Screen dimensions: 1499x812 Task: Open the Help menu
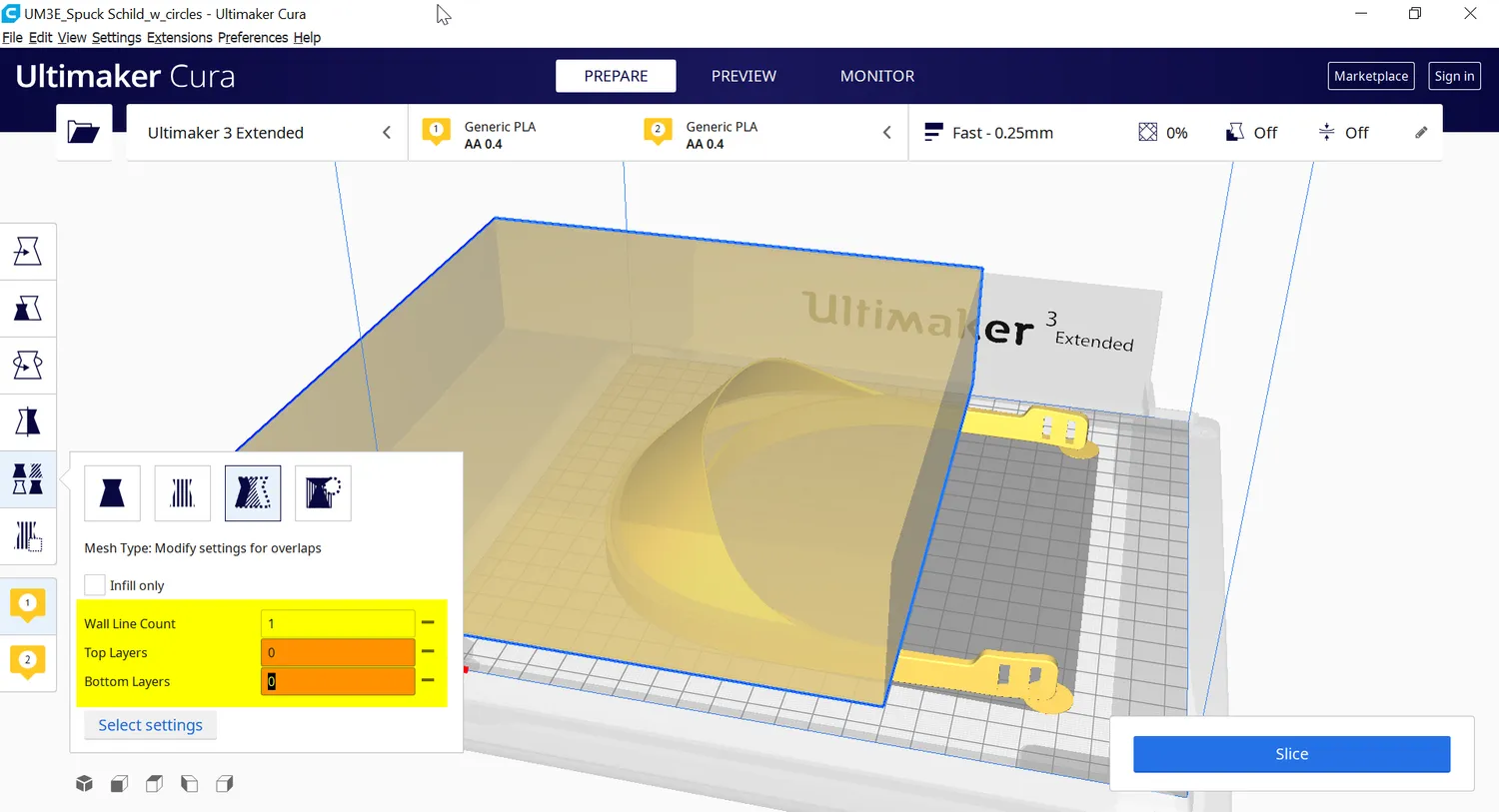307,38
